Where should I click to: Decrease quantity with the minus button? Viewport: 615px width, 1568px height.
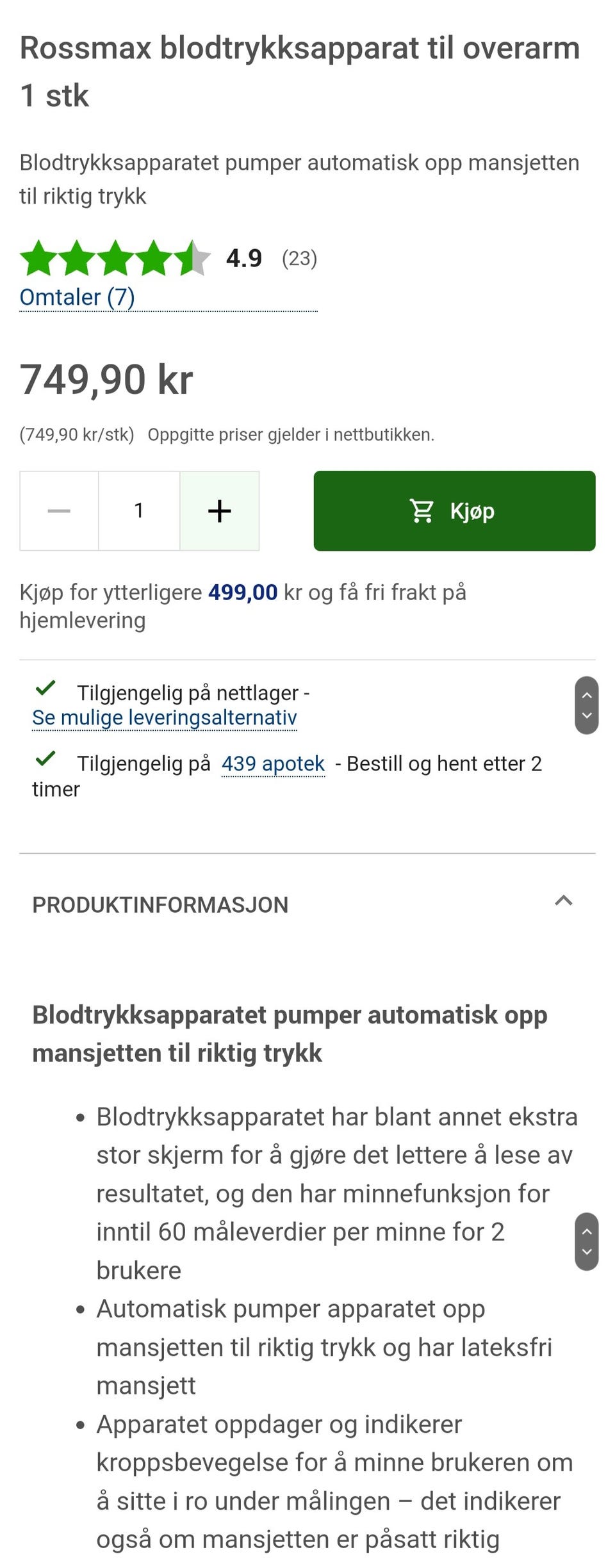pyautogui.click(x=59, y=510)
